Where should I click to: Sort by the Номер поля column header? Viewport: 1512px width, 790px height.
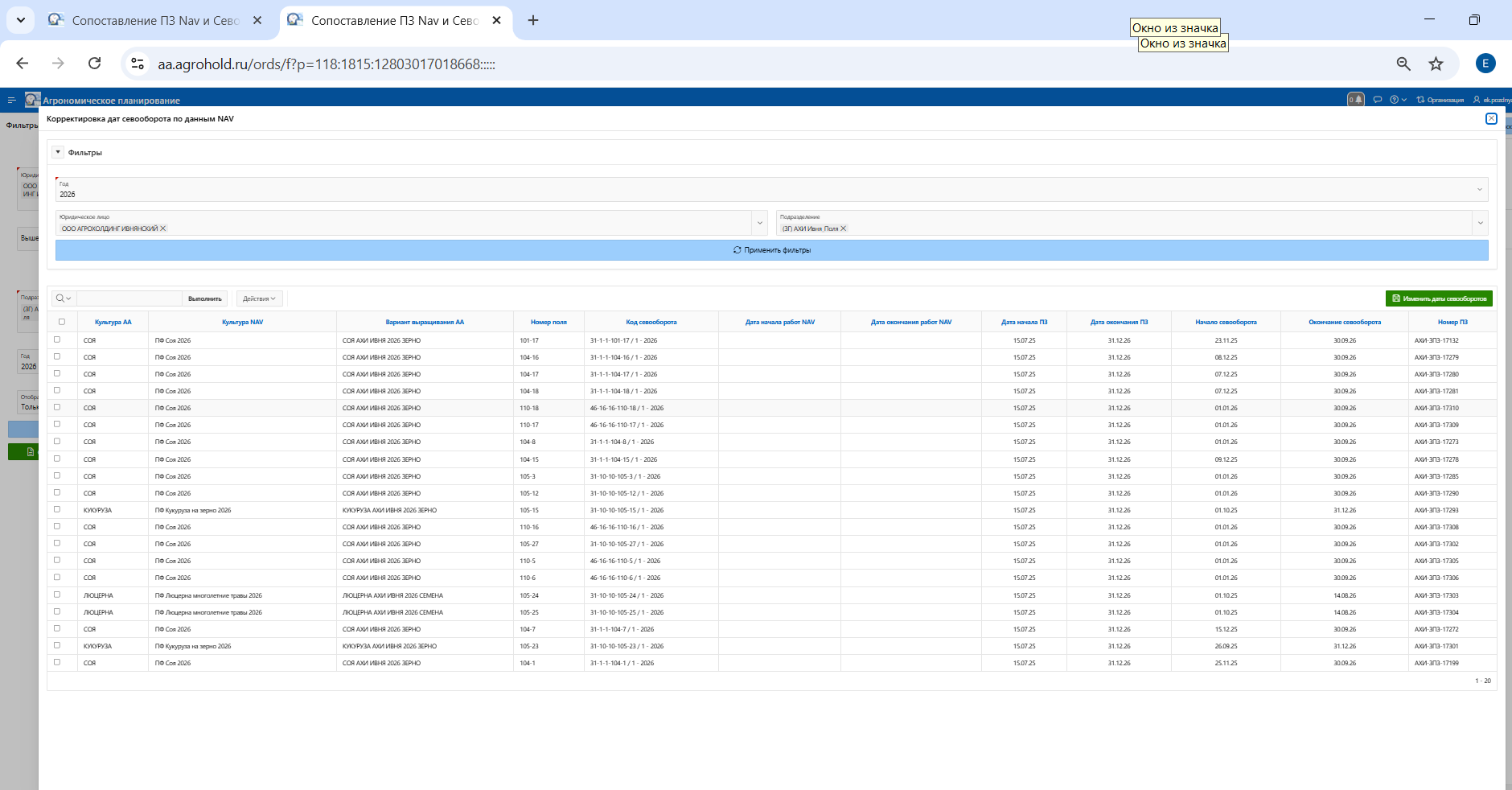[x=549, y=322]
